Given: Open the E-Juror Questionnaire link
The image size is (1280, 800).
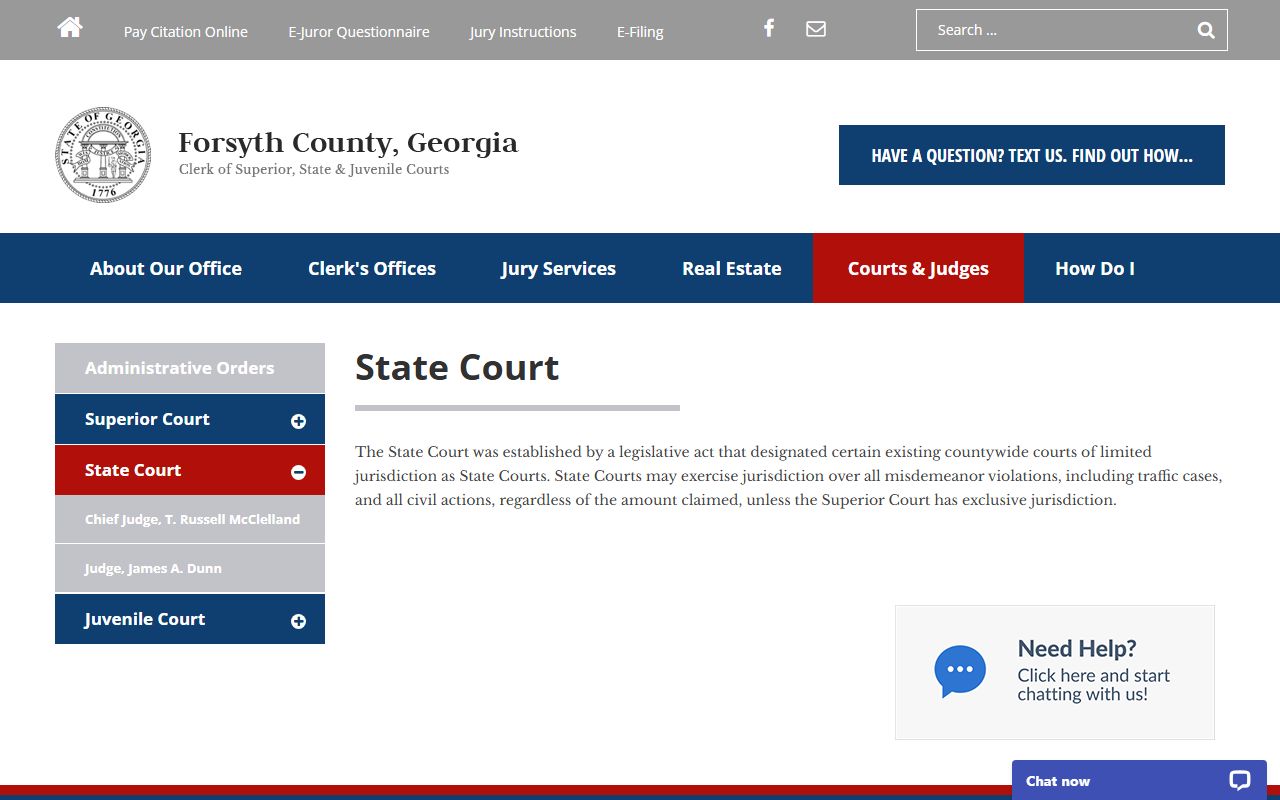Looking at the screenshot, I should pyautogui.click(x=359, y=32).
